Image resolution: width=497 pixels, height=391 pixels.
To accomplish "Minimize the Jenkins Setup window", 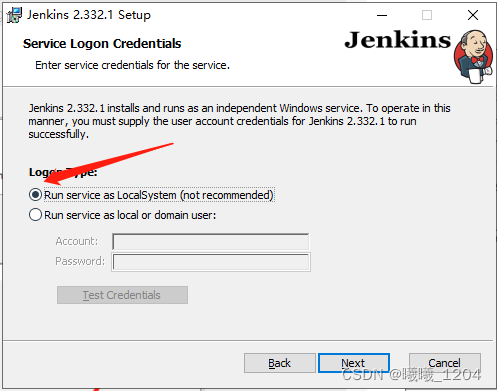I will click(382, 15).
